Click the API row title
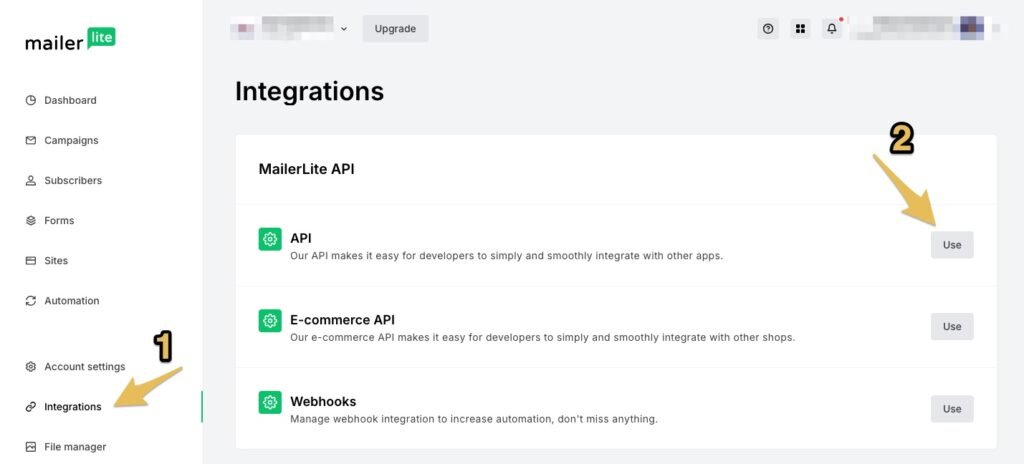The width and height of the screenshot is (1024, 464). 301,239
